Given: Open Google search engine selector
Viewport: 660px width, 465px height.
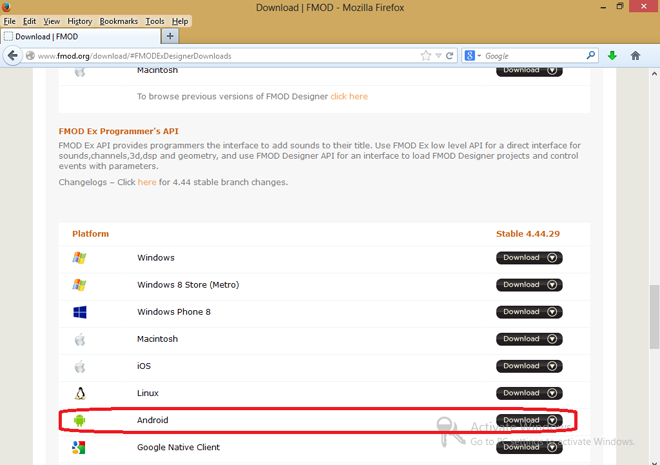Looking at the screenshot, I should [473, 56].
